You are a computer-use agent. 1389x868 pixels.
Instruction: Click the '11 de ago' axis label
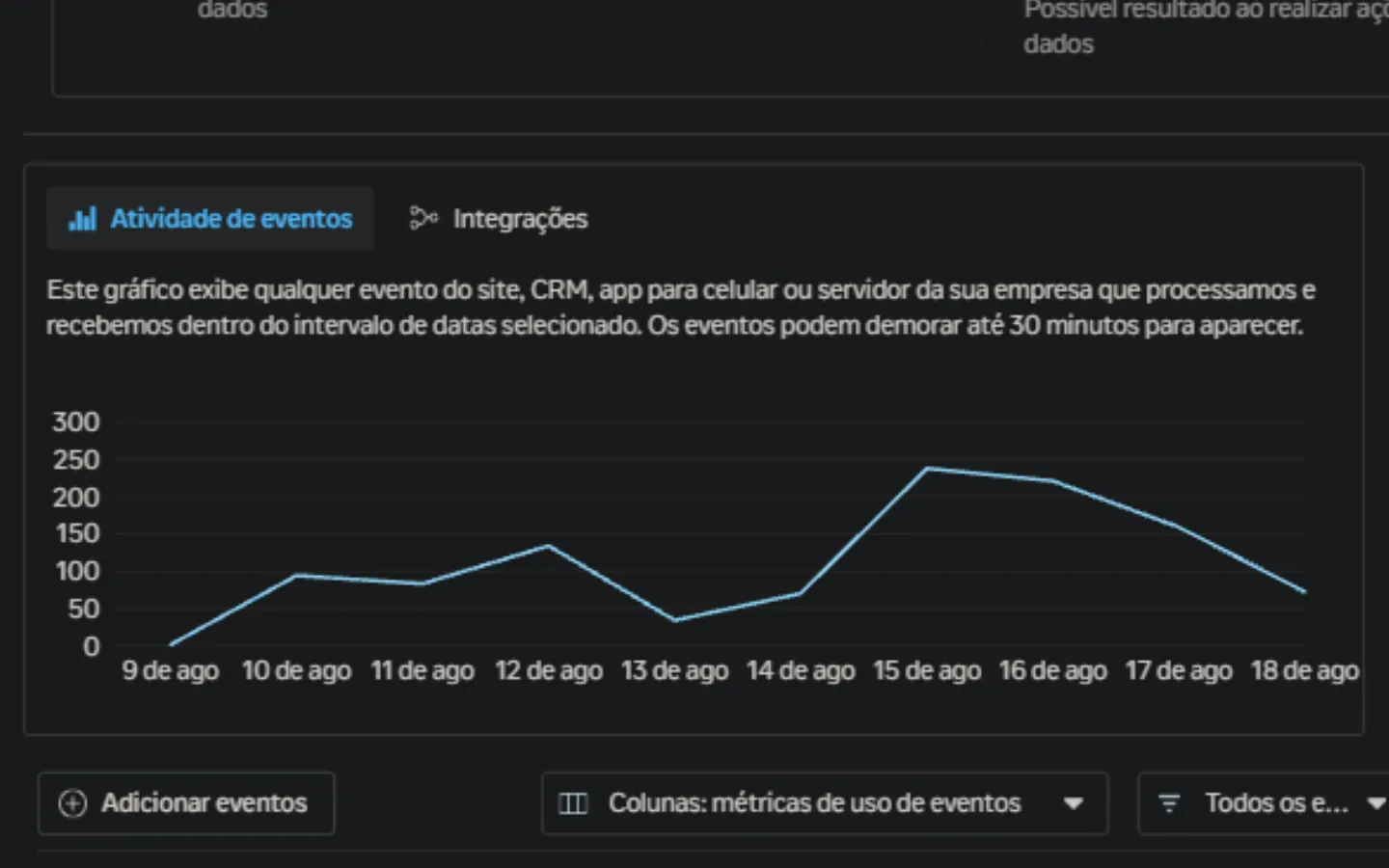click(x=422, y=671)
